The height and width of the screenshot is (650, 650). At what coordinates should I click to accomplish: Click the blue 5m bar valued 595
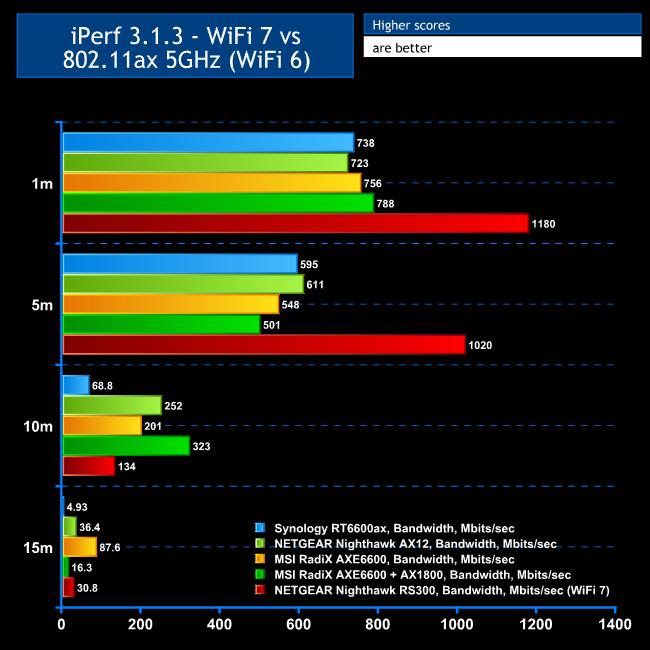coord(180,264)
